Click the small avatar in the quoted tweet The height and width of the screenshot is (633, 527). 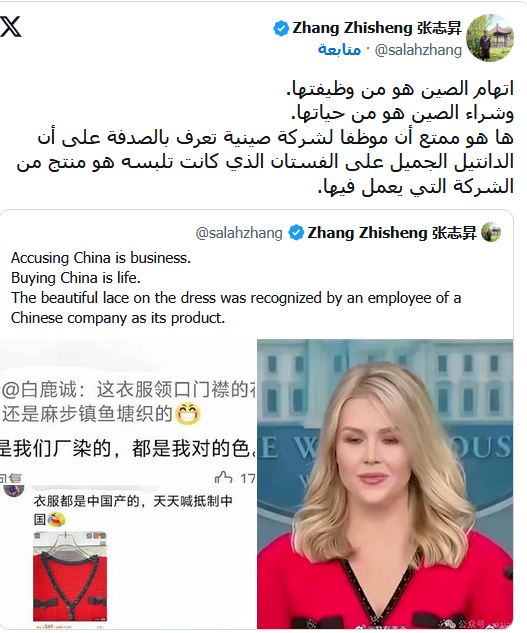pyautogui.click(x=491, y=233)
